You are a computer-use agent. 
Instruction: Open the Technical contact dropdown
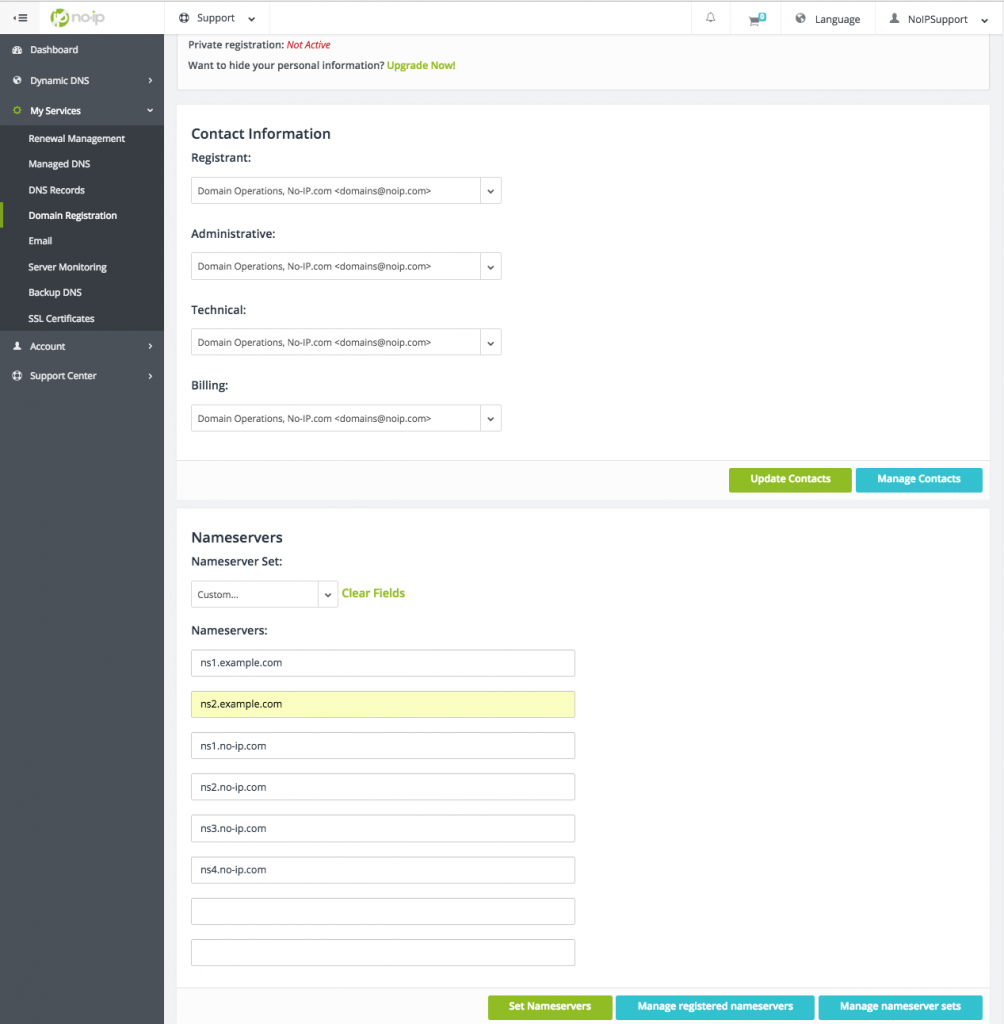[346, 342]
